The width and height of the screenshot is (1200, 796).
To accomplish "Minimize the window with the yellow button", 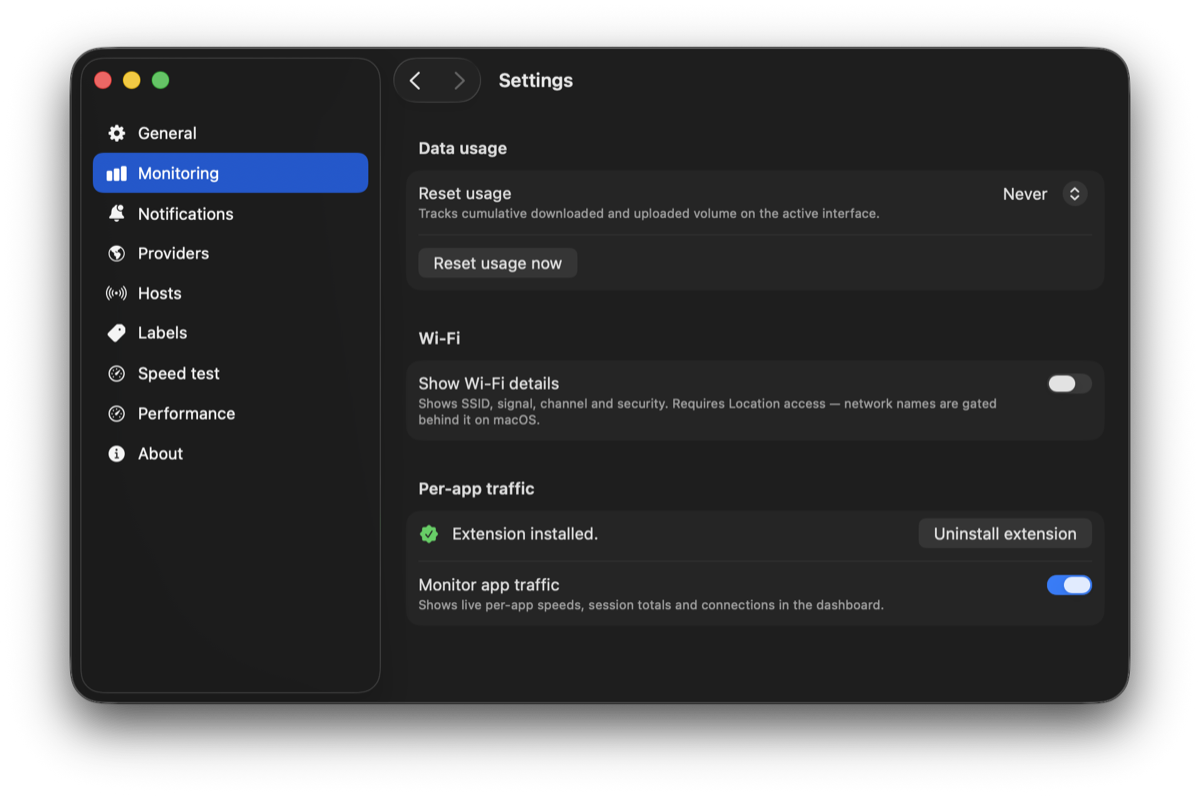I will click(131, 80).
